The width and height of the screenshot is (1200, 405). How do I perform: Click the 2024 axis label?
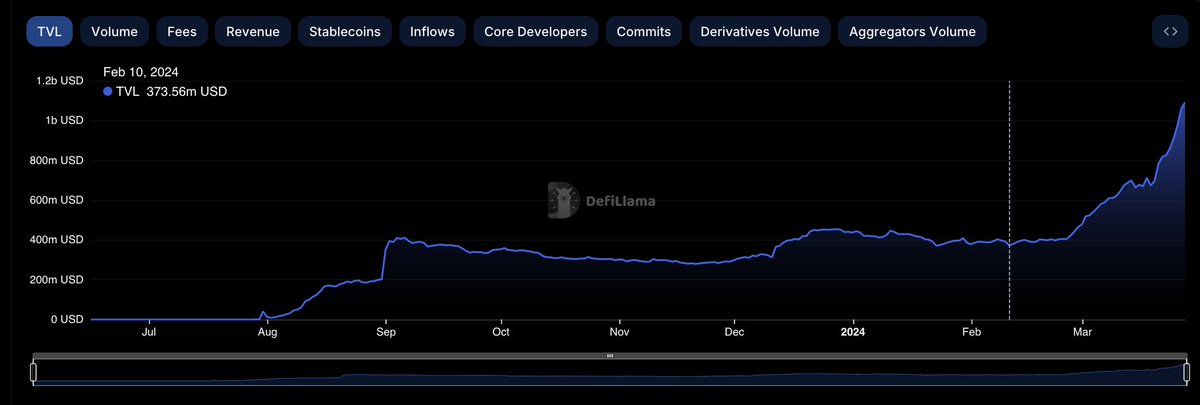[853, 332]
